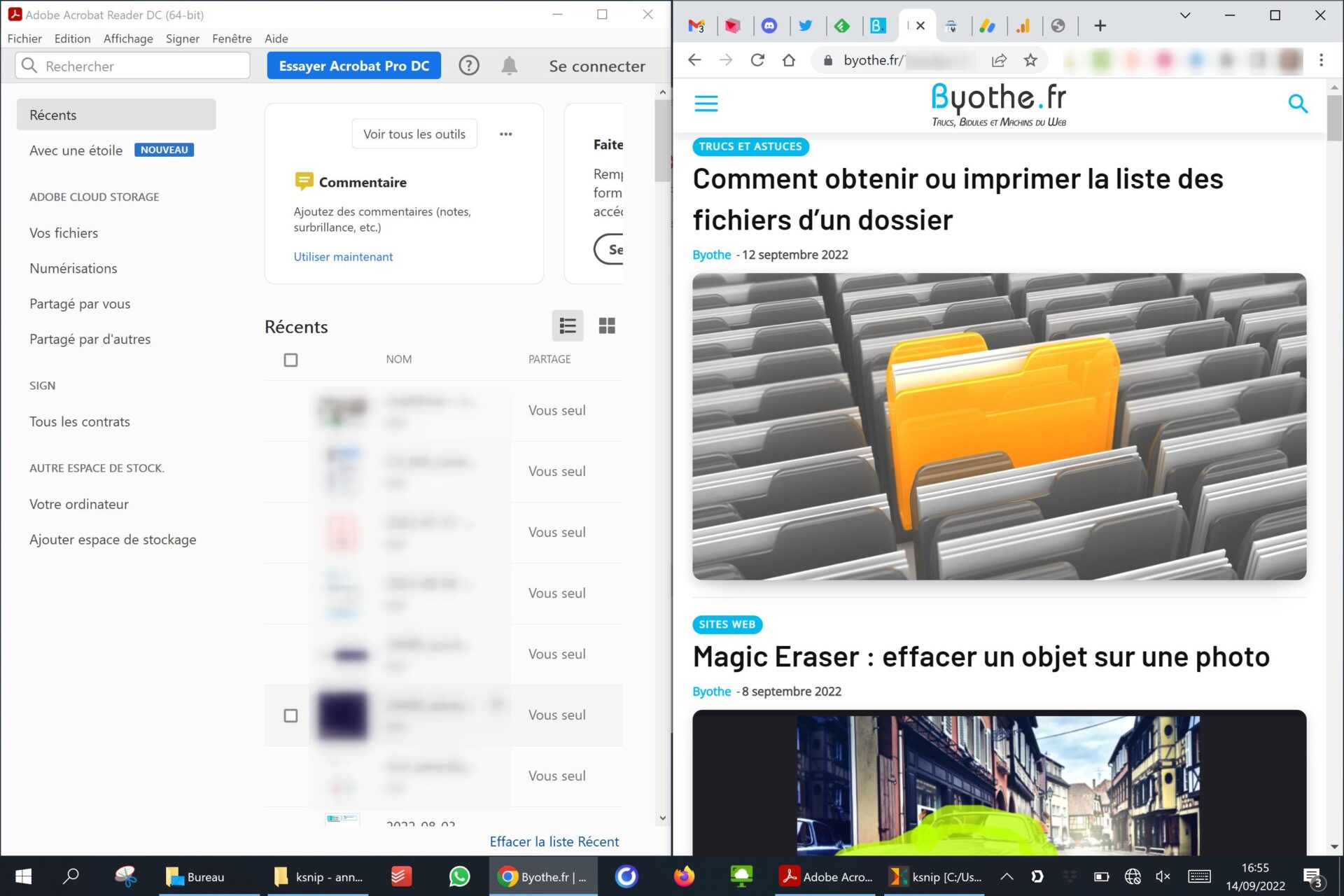Open the Fichier menu in Acrobat Reader
This screenshot has height=896, width=1344.
(x=24, y=38)
